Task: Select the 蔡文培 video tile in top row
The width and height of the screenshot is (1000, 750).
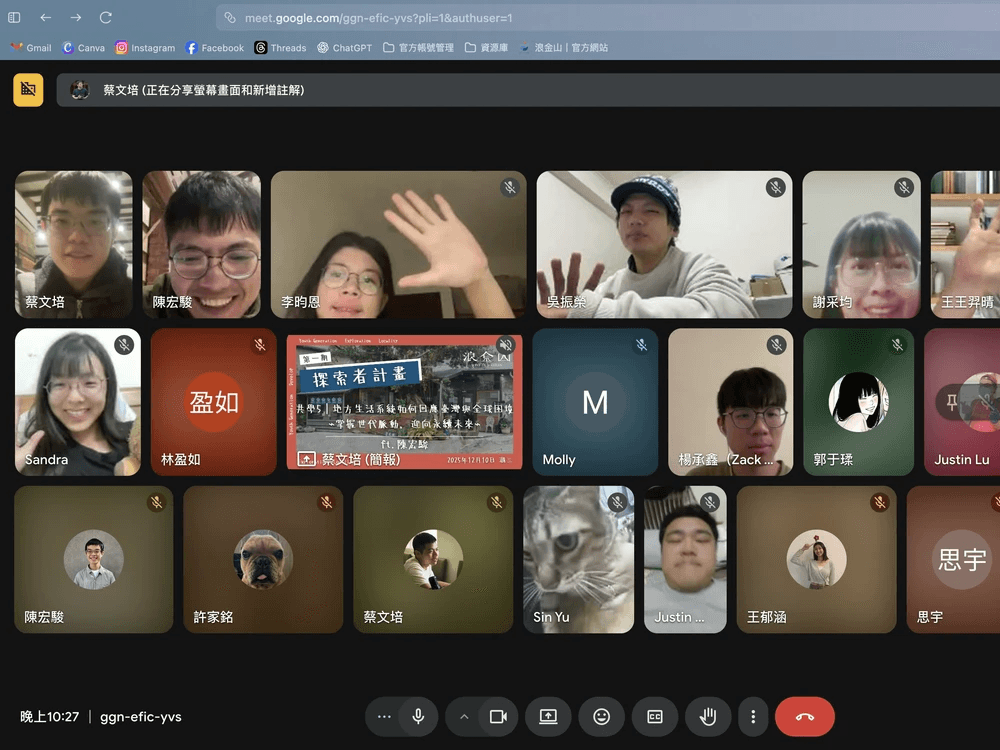Action: pyautogui.click(x=74, y=244)
